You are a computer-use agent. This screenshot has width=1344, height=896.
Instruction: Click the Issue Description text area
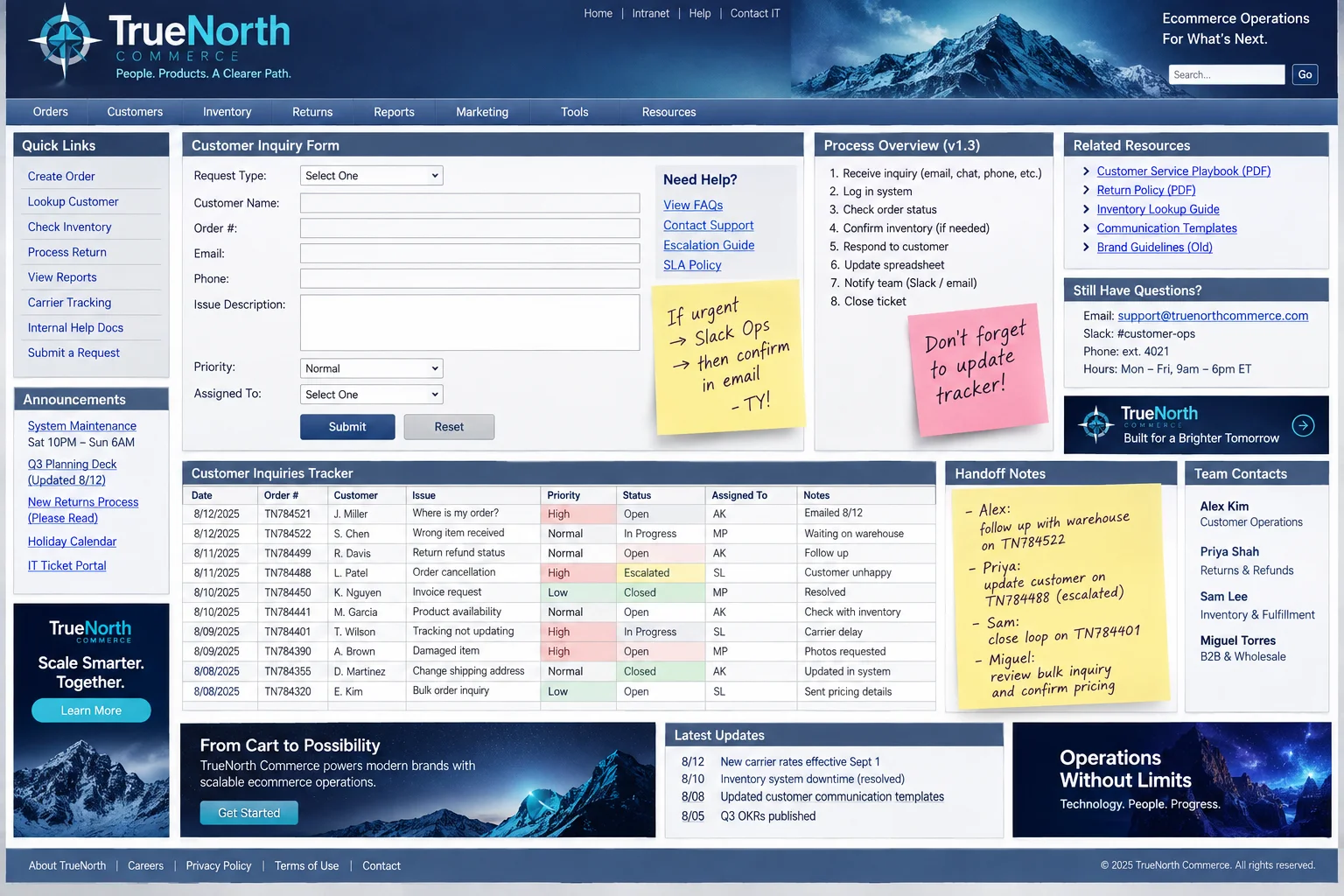[470, 322]
